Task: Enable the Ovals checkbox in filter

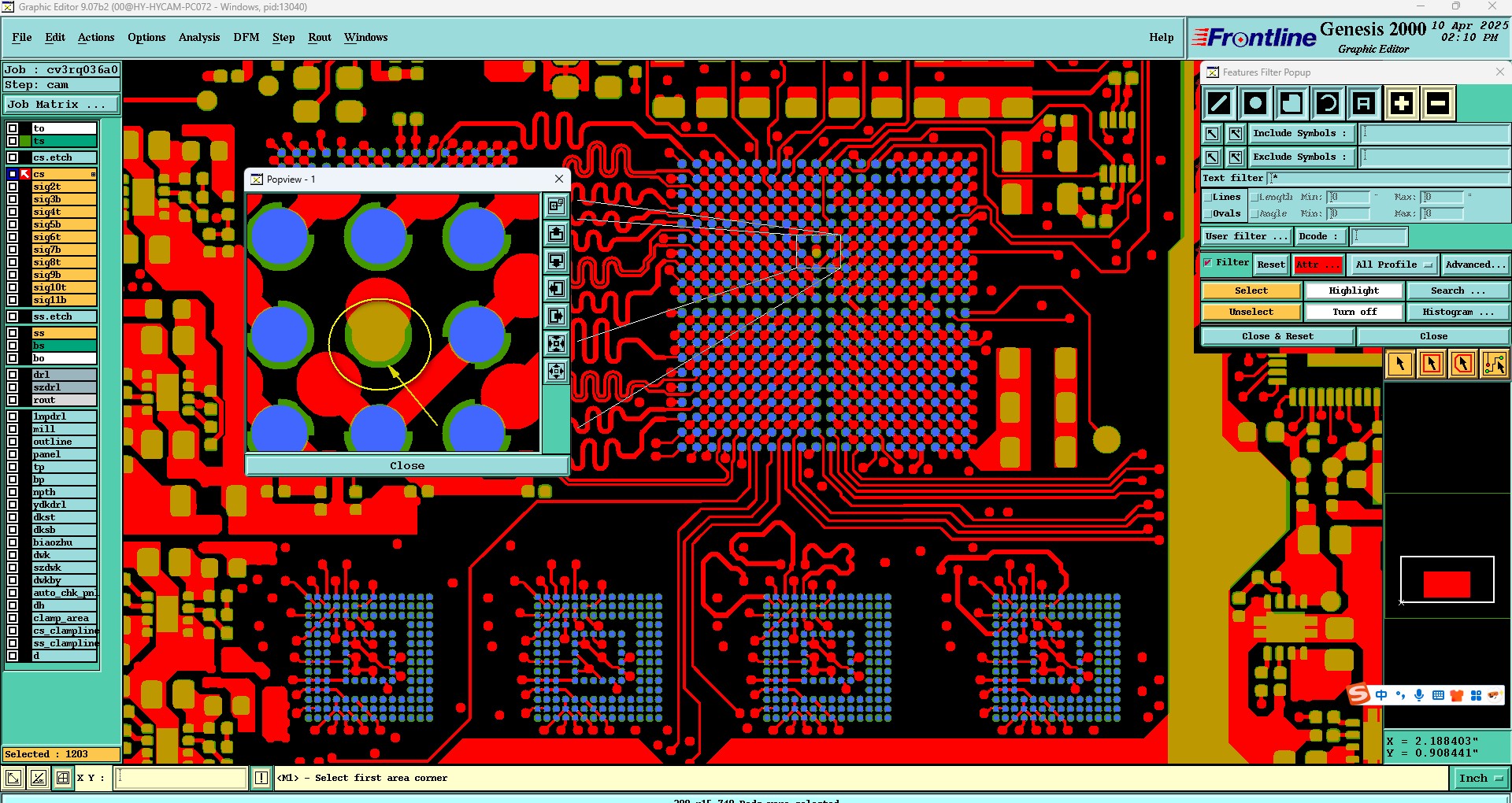Action: click(1207, 214)
